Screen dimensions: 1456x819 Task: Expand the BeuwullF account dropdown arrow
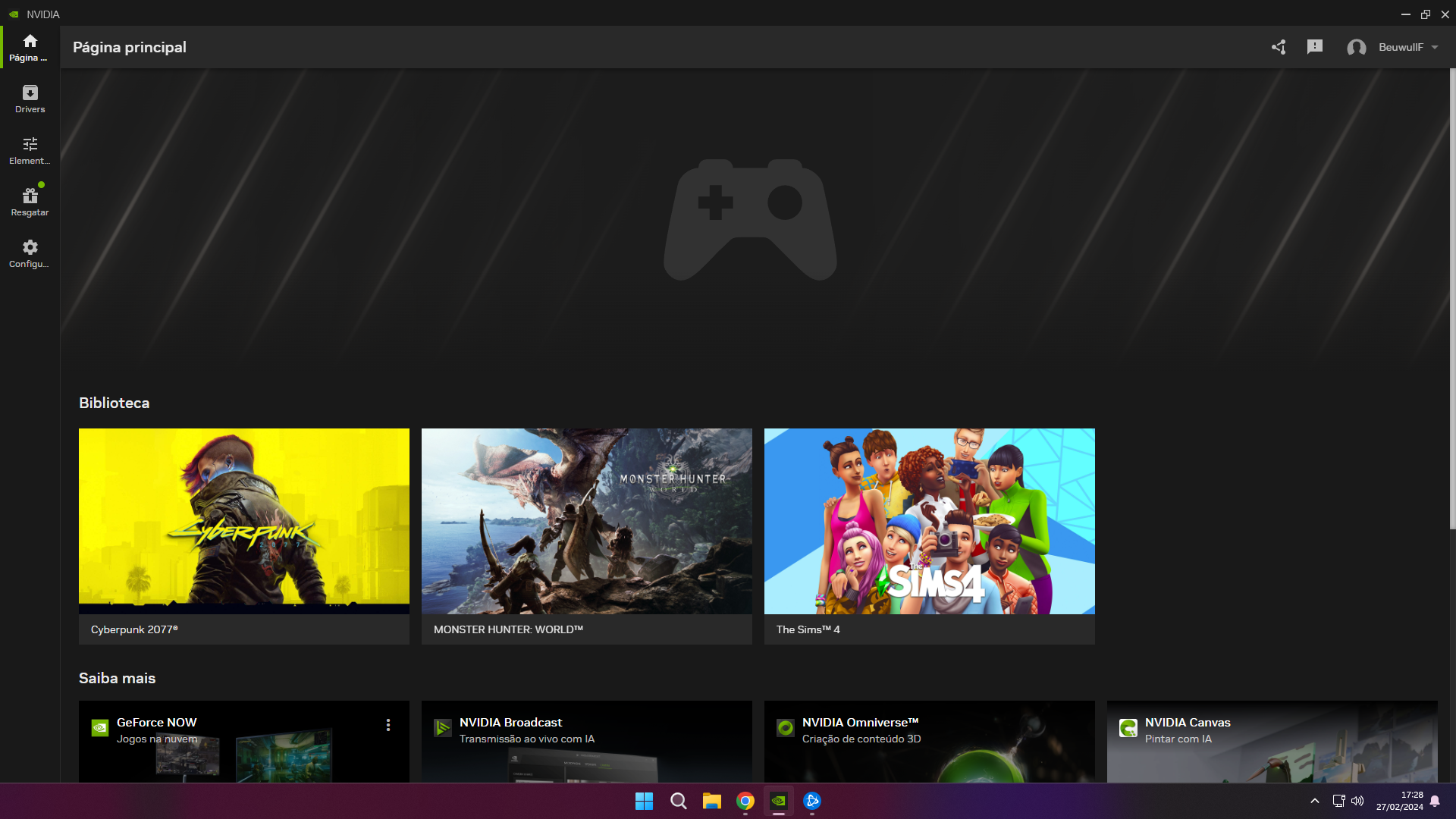click(1435, 47)
